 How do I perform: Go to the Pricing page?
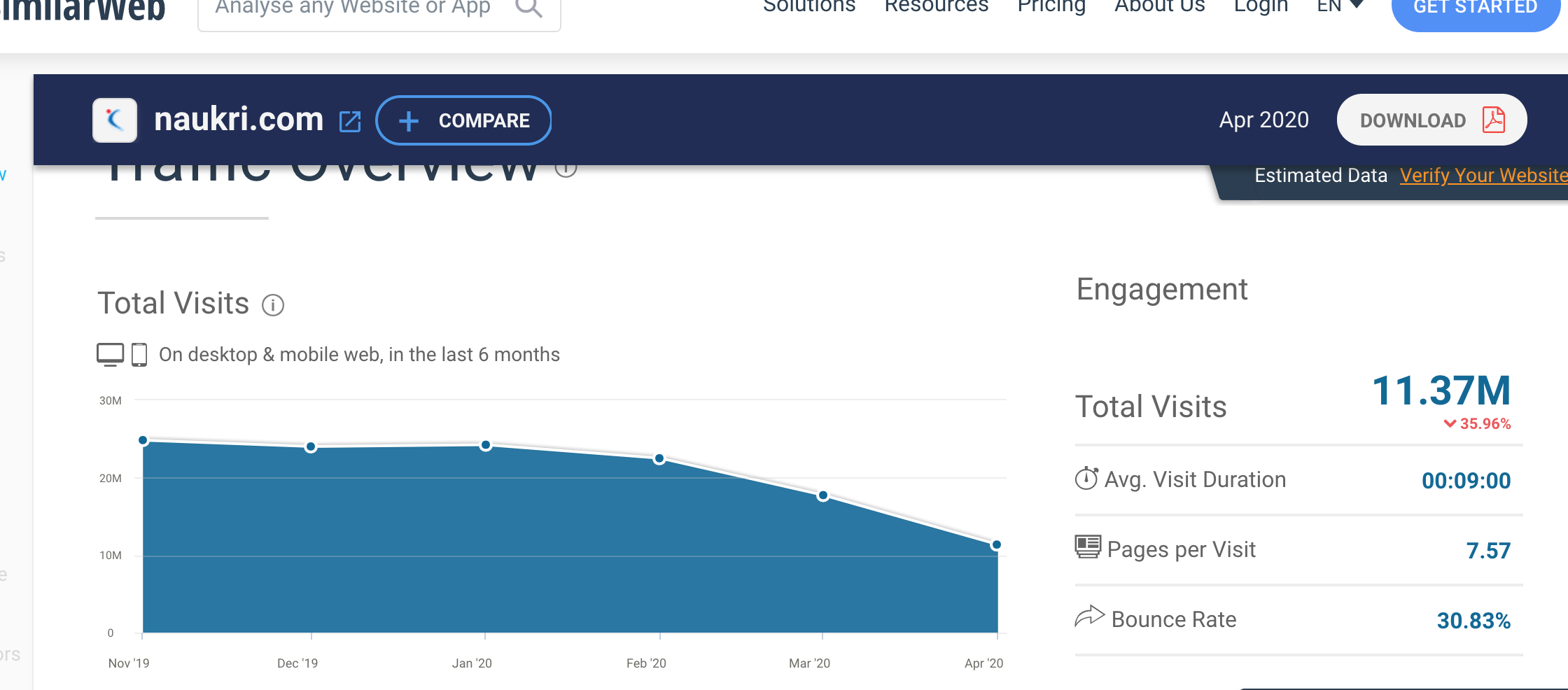(x=1051, y=7)
